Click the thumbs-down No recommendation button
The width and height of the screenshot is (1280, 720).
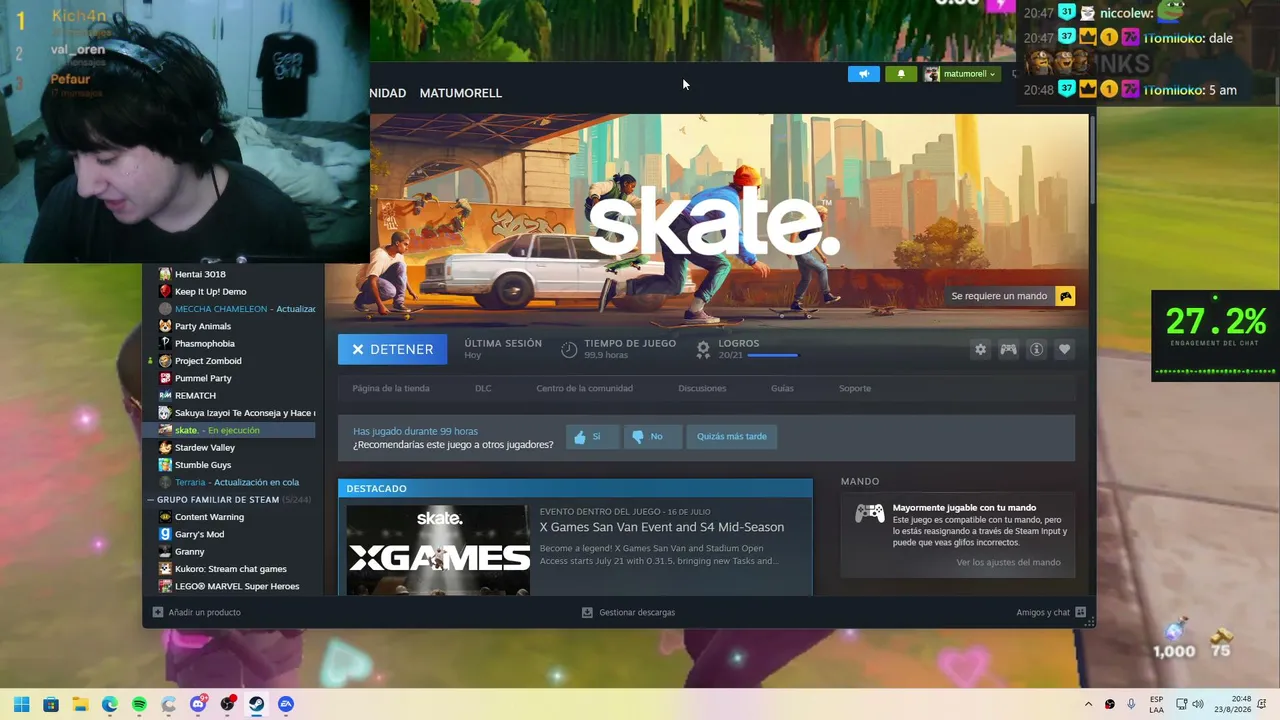[652, 436]
